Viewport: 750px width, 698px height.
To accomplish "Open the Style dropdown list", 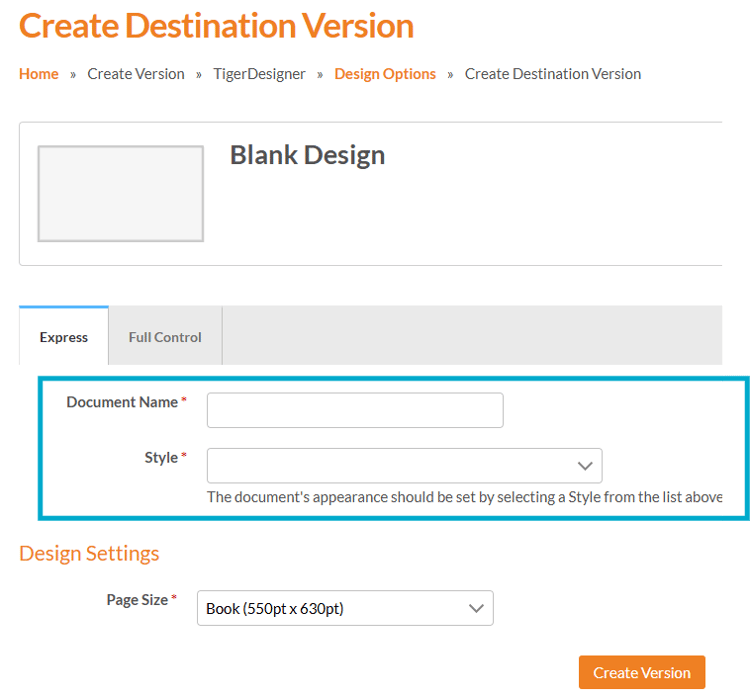I will (390, 466).
